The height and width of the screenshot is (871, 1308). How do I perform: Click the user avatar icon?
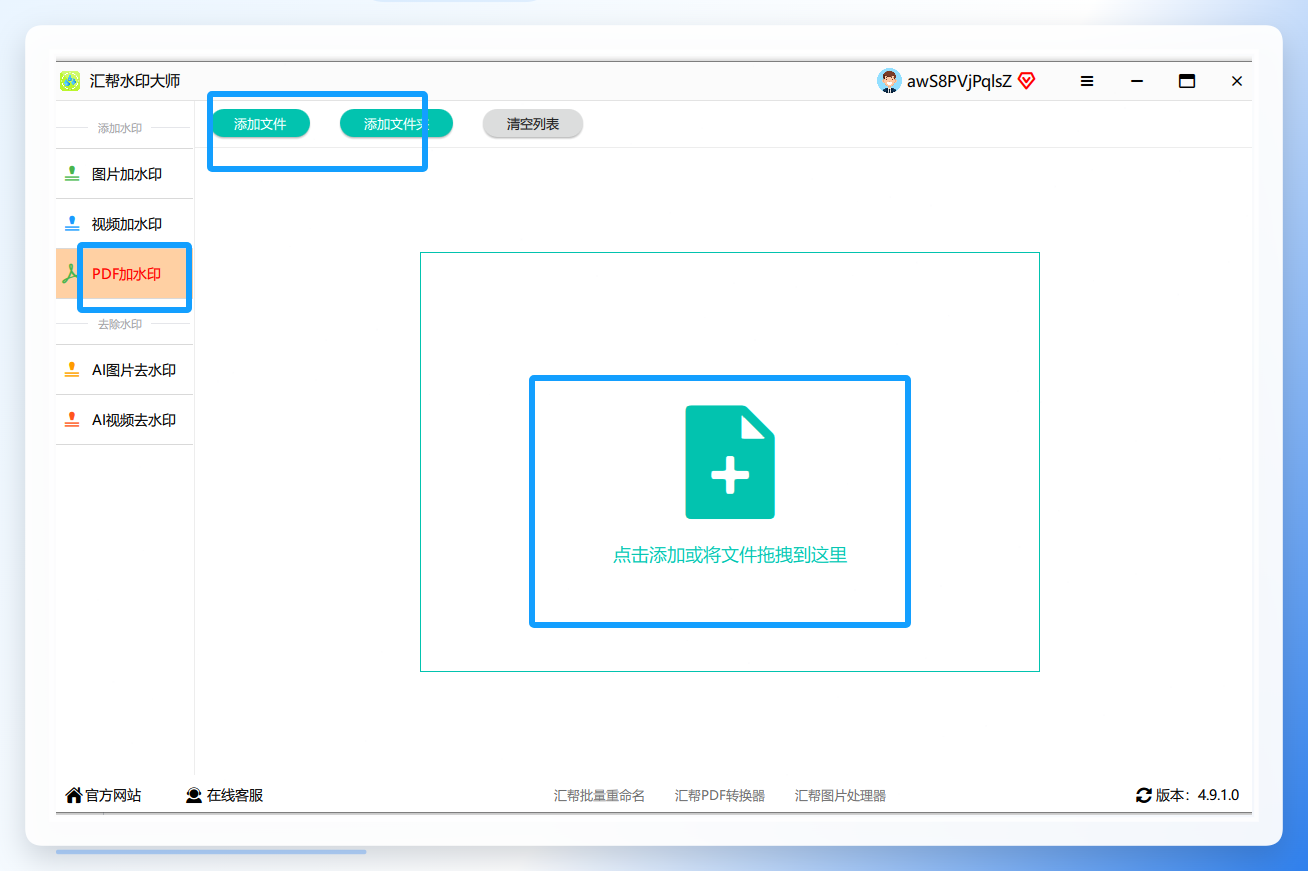click(889, 81)
